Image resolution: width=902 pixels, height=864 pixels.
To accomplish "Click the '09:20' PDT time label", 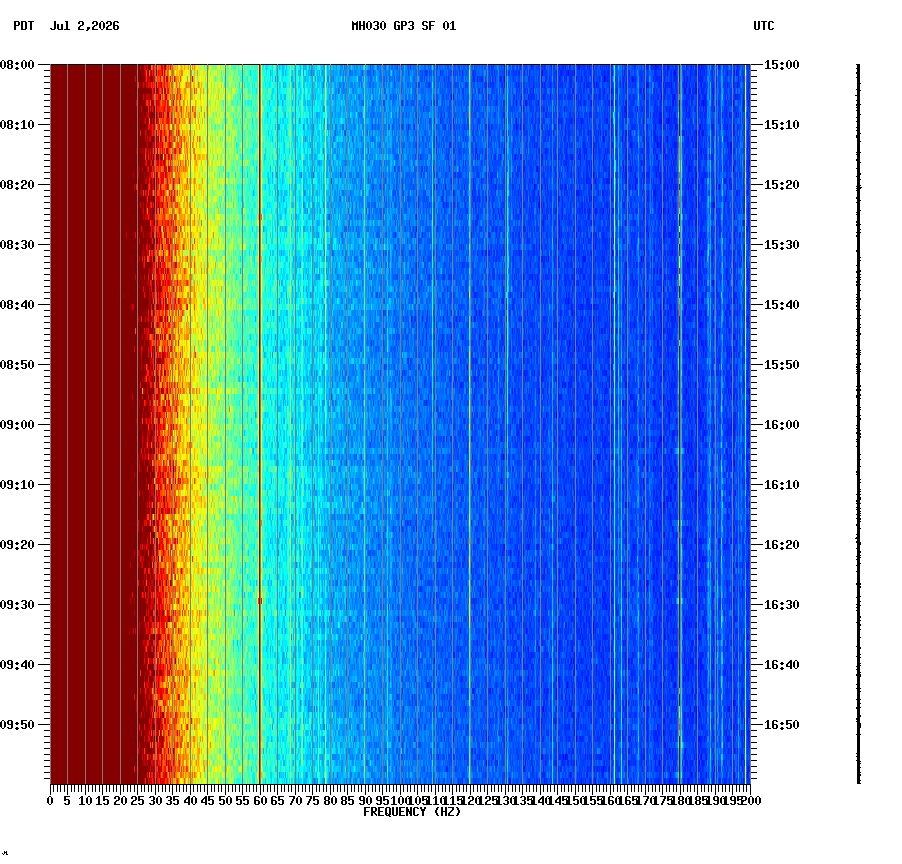I will (x=17, y=544).
